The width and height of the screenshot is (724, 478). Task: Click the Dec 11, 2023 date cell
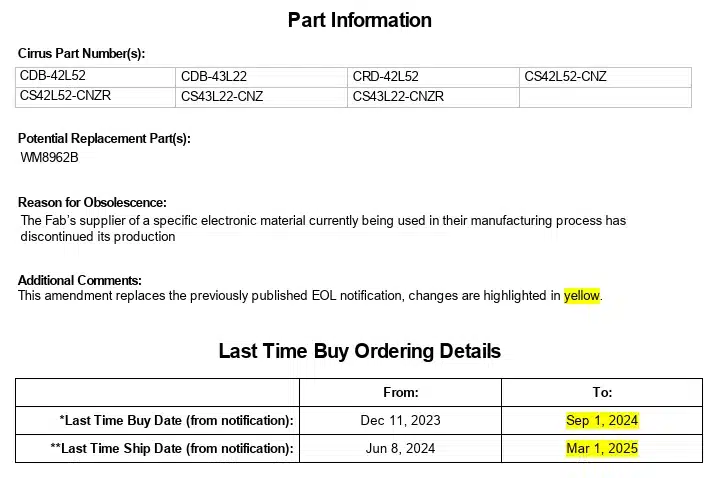tap(400, 420)
